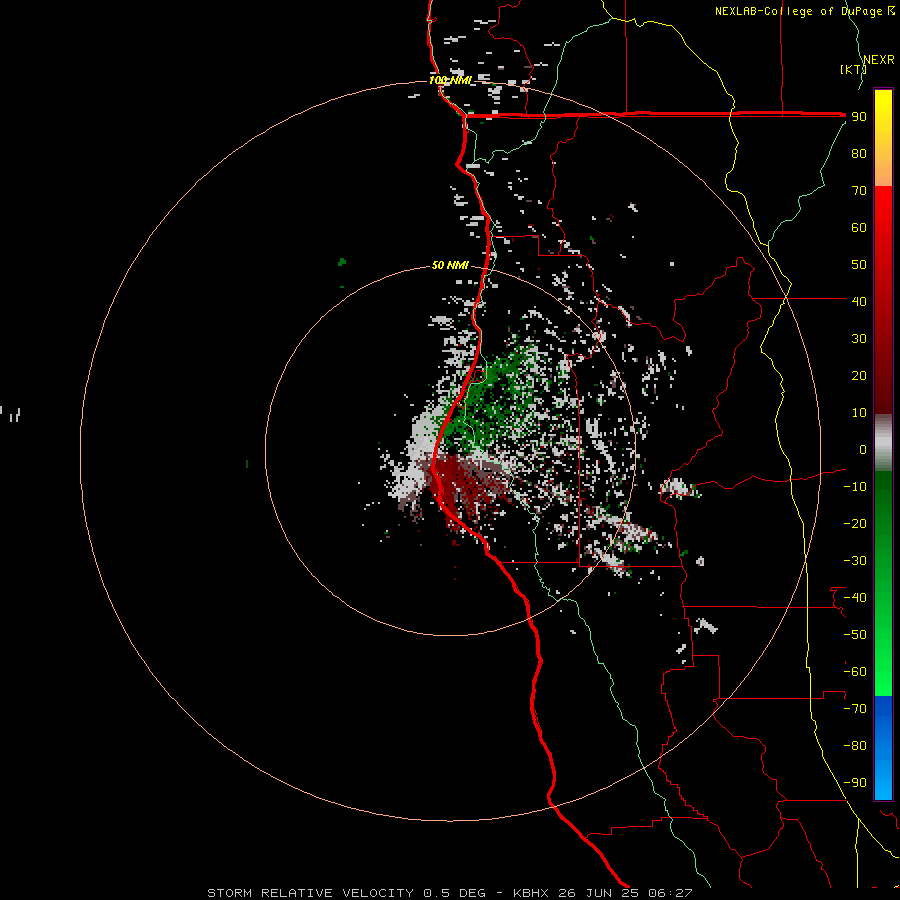Click the 50 value on velocity scale
The height and width of the screenshot is (900, 900).
tap(859, 265)
